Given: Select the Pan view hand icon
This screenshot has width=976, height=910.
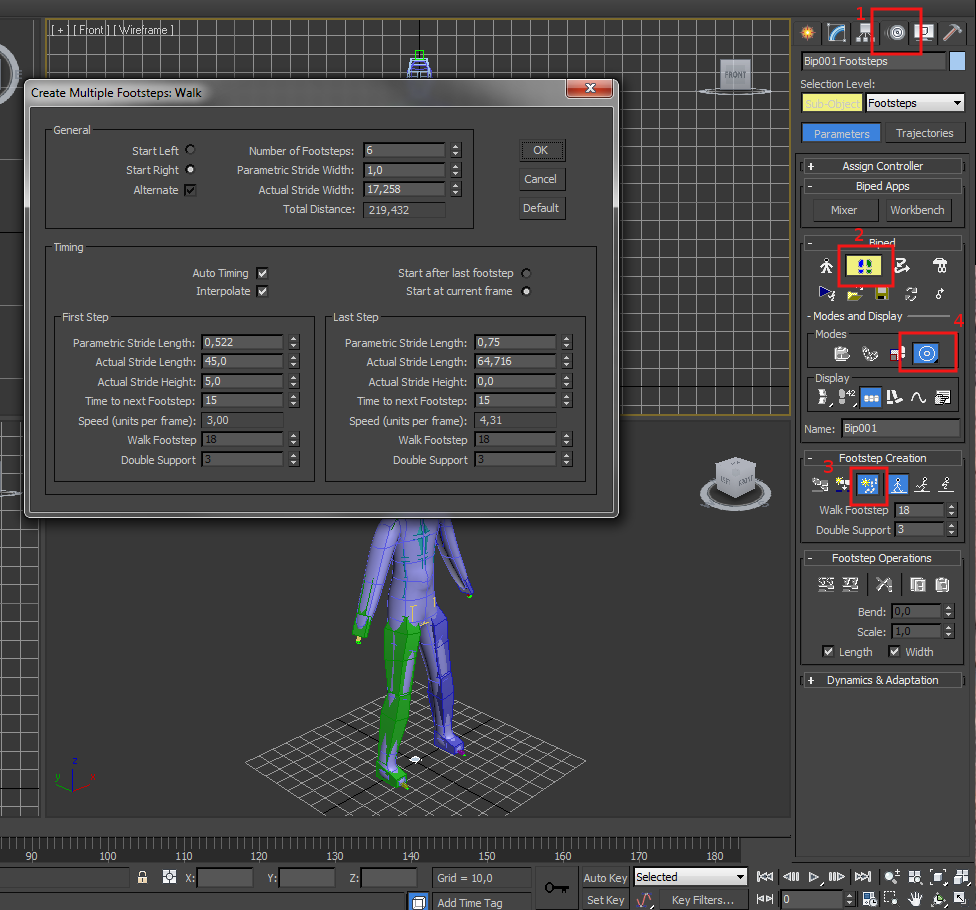Looking at the screenshot, I should click(x=915, y=898).
